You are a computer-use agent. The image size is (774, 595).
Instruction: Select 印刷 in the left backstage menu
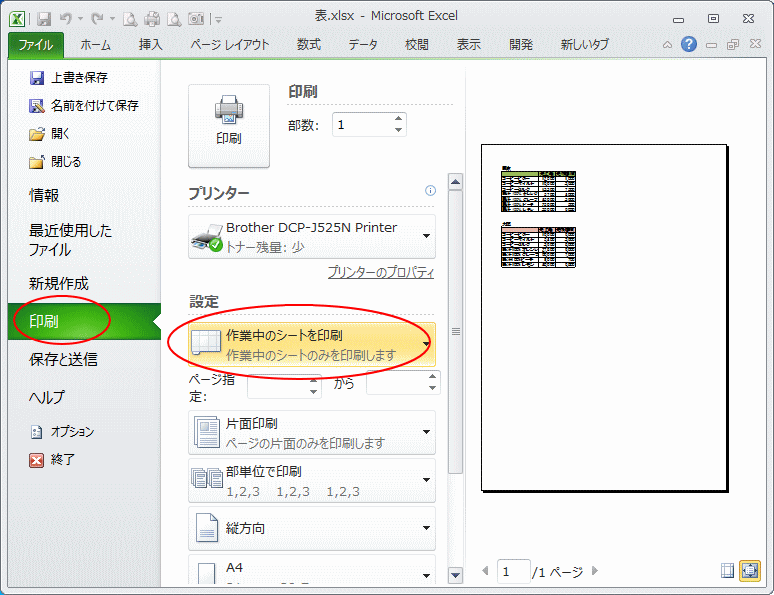pyautogui.click(x=84, y=321)
